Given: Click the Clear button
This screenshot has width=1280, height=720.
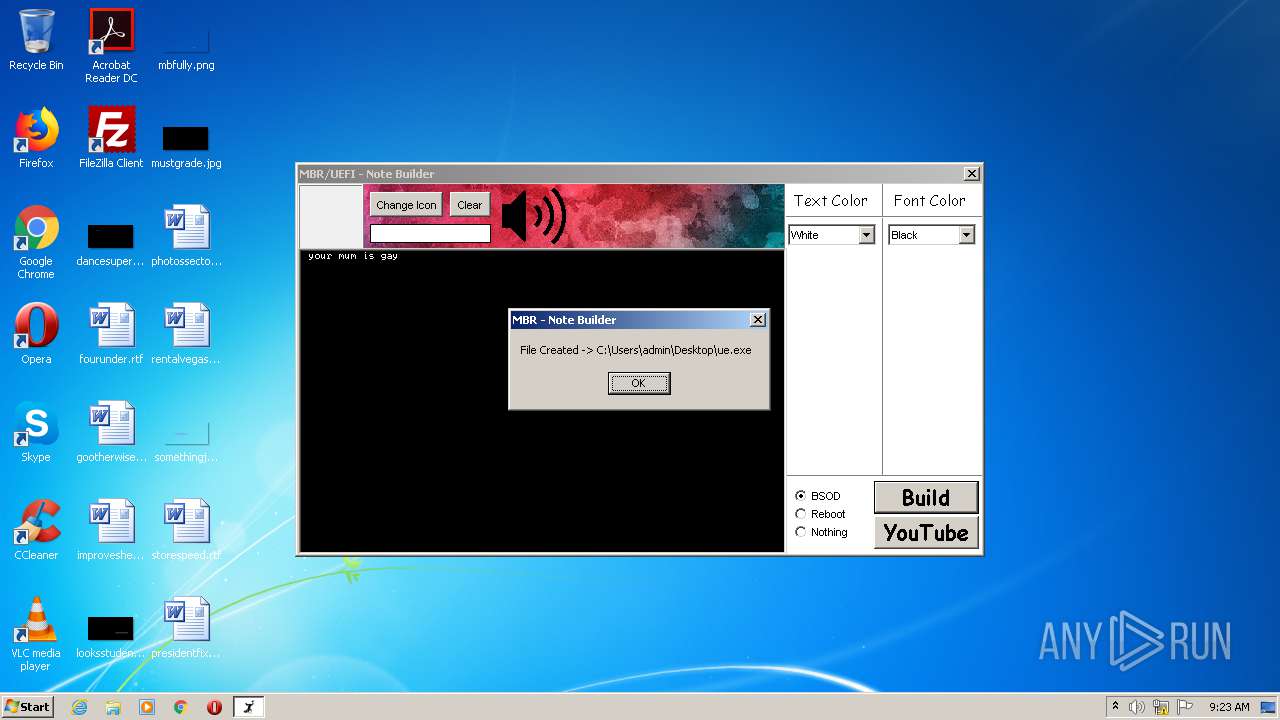Looking at the screenshot, I should click(x=470, y=205).
